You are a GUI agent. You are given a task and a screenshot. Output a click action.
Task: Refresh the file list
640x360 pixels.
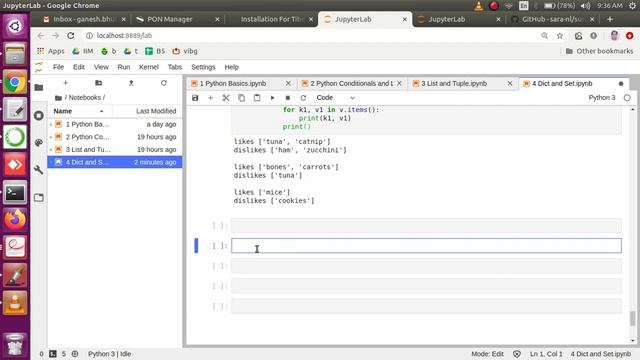tap(164, 83)
